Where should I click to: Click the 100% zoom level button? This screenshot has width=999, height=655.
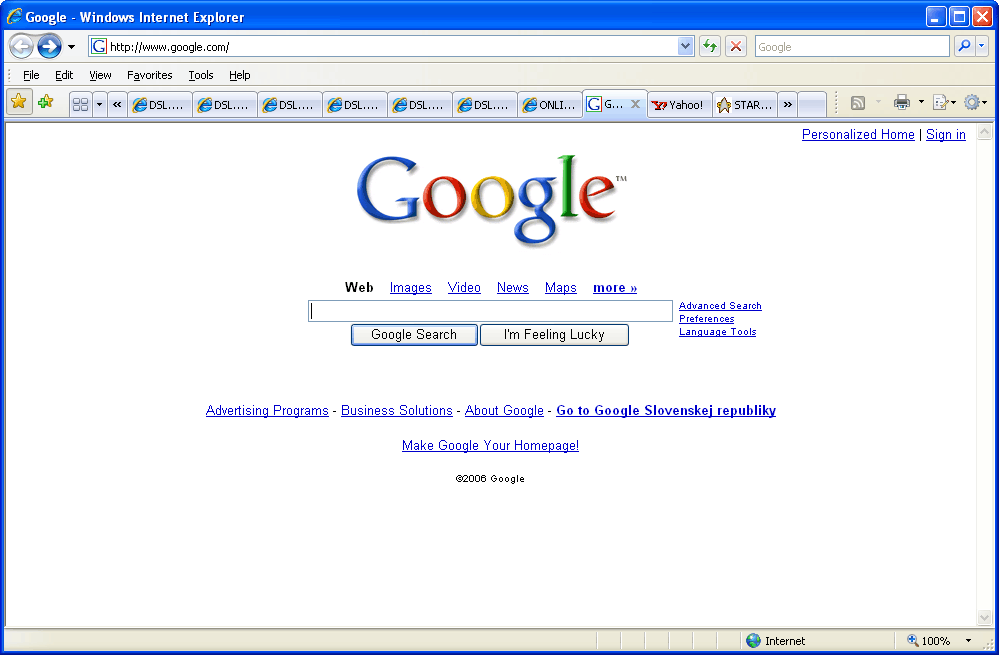pyautogui.click(x=928, y=640)
